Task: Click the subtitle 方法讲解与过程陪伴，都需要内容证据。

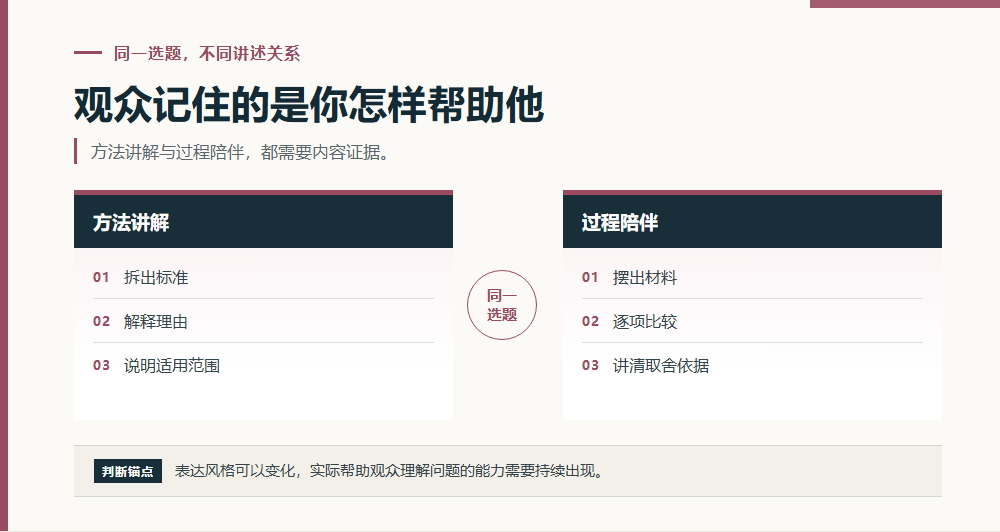Action: (240, 152)
